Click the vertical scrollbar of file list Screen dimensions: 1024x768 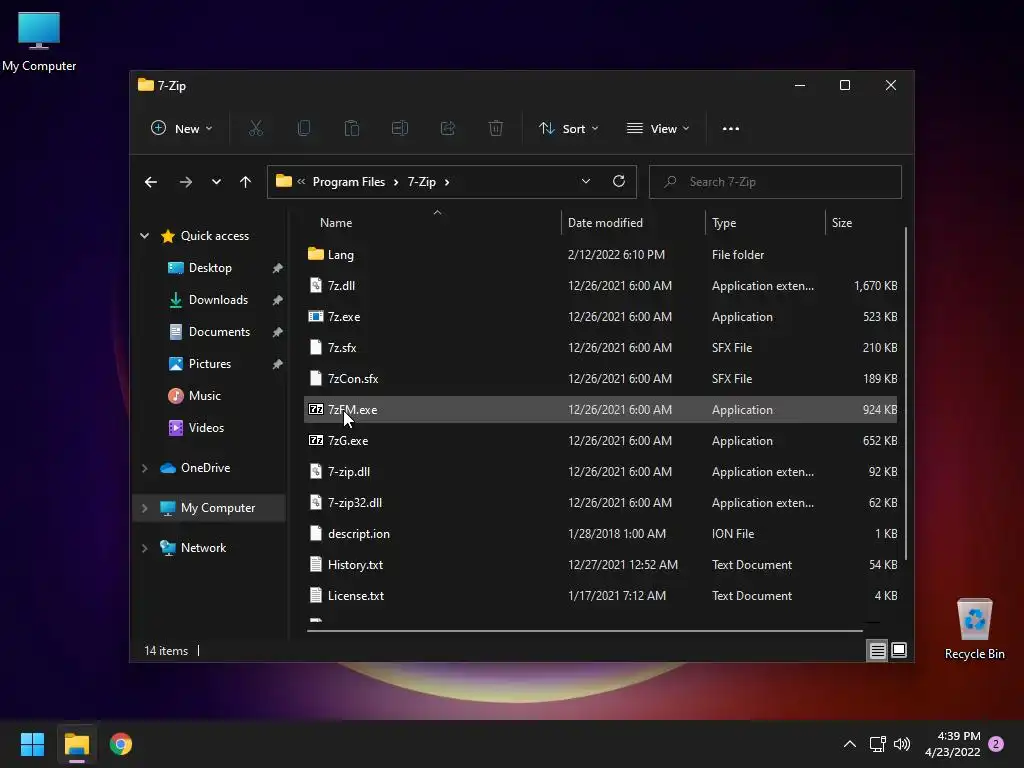[906, 394]
